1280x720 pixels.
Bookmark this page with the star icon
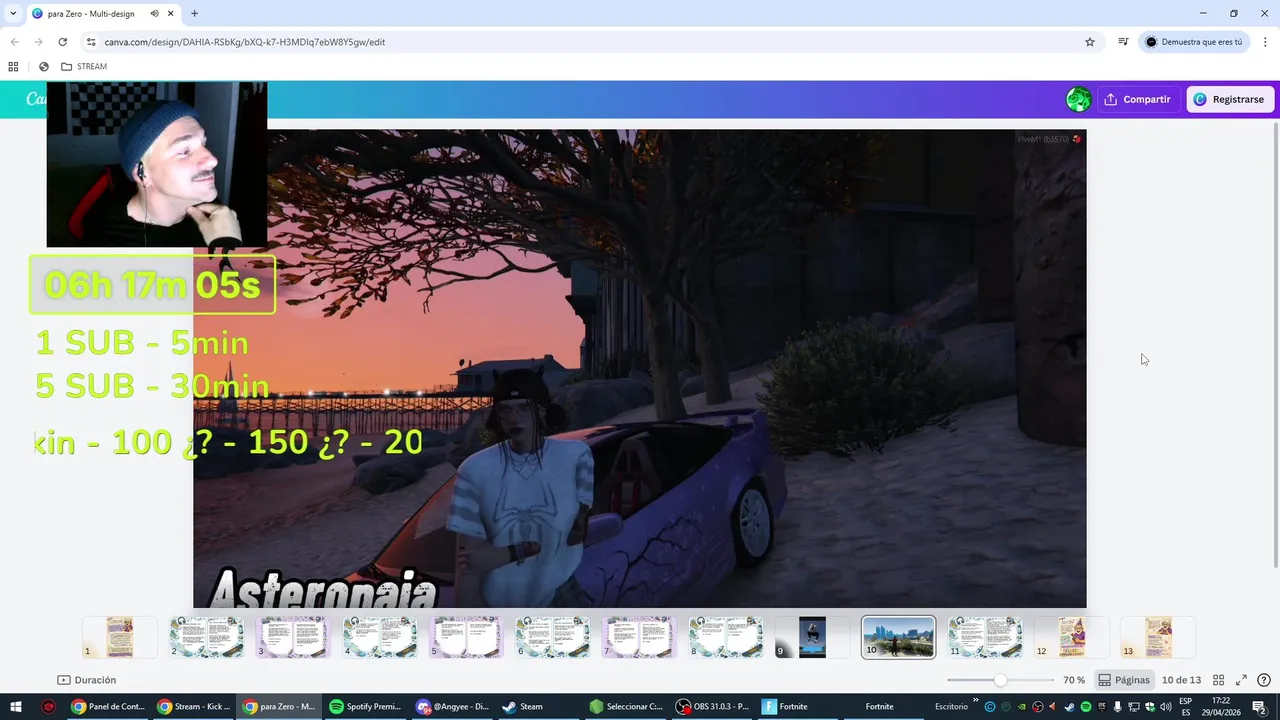pyautogui.click(x=1090, y=42)
